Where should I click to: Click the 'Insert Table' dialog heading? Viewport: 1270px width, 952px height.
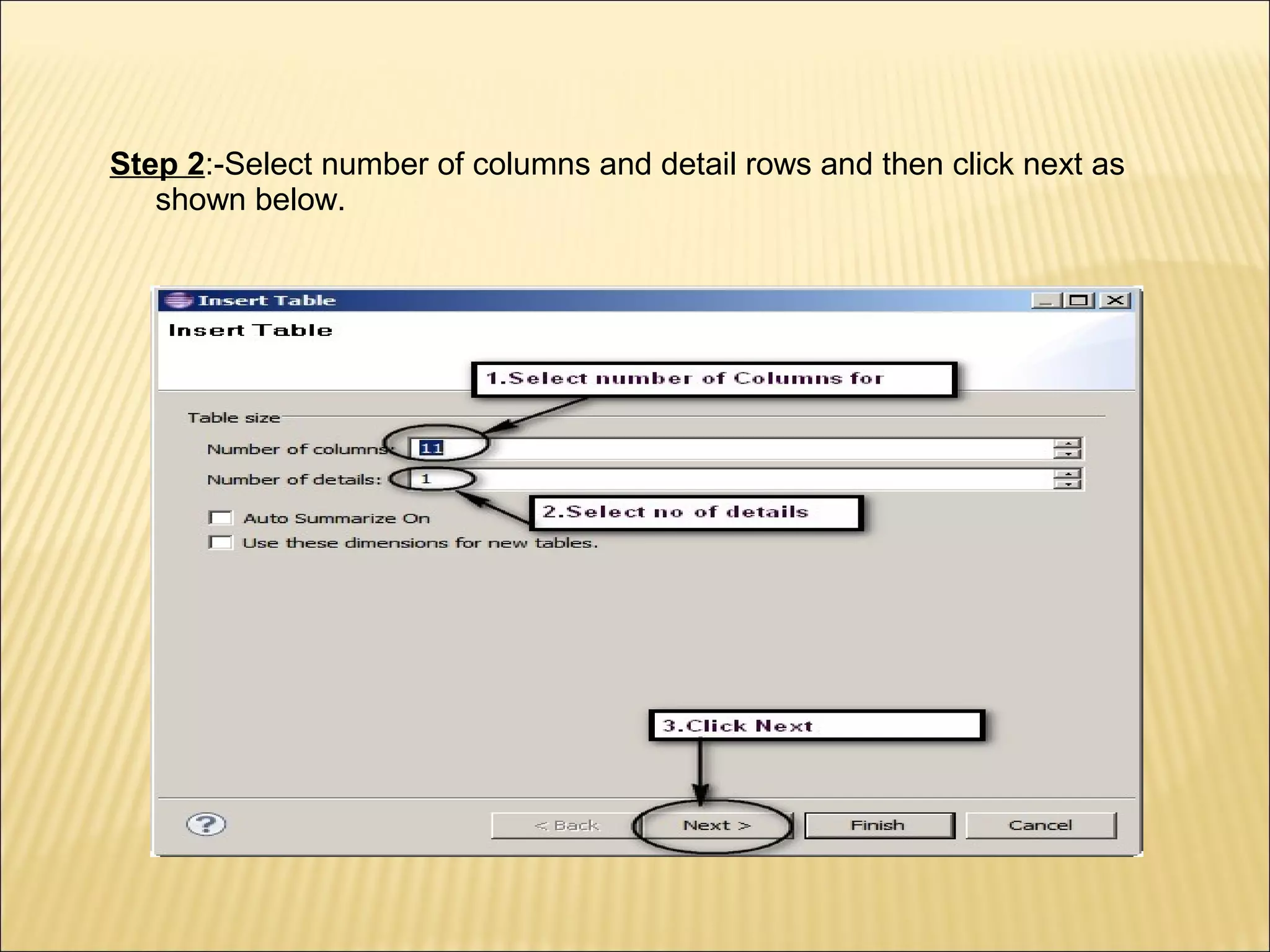click(251, 330)
